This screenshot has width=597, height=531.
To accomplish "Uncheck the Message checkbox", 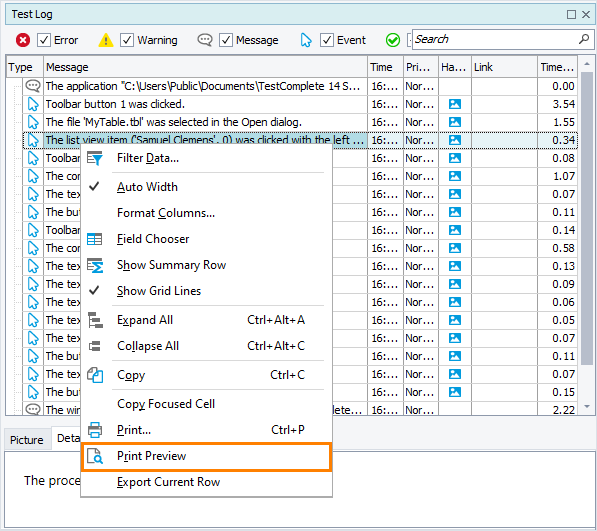I will 226,40.
